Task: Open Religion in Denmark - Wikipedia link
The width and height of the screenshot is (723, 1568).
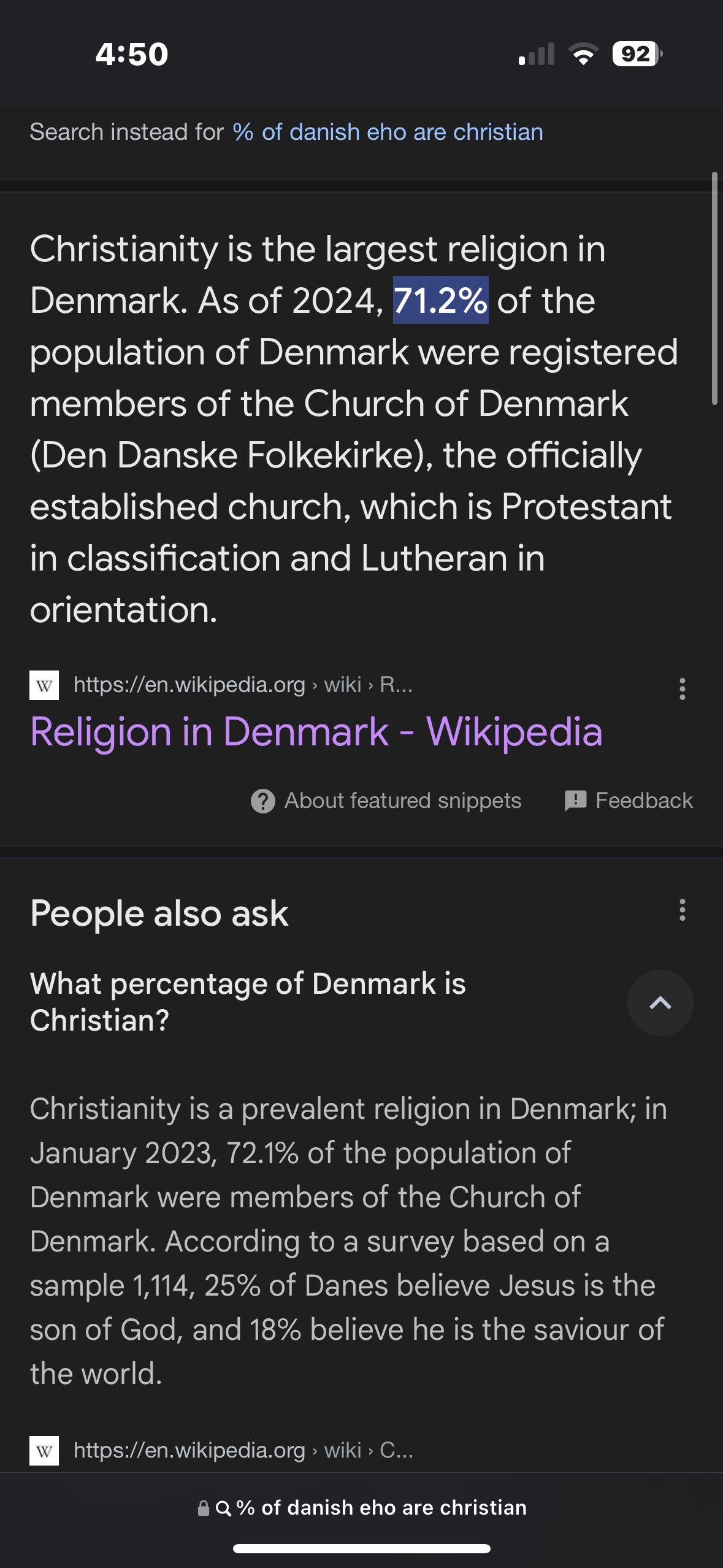Action: 316,732
